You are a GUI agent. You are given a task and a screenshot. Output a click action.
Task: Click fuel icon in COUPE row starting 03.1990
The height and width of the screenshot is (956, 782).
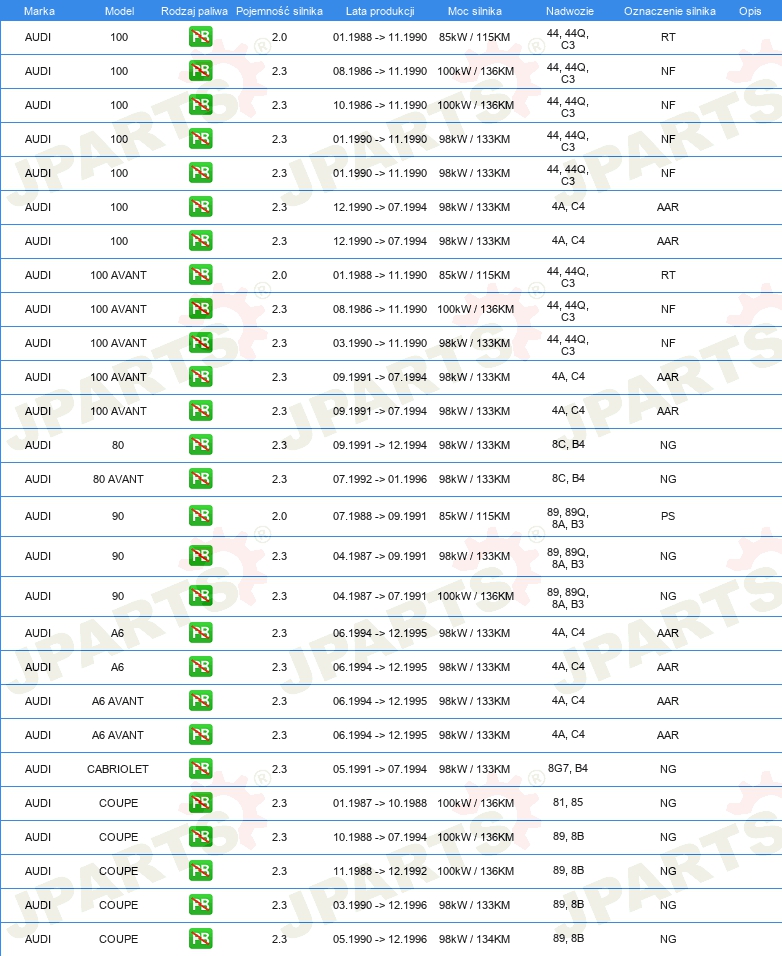[x=201, y=905]
